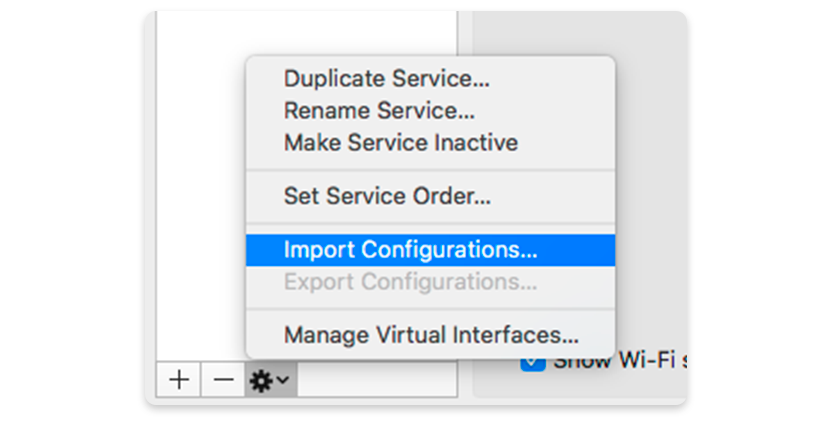Screen dimensions: 834x422
Task: Pick Make Service Inactive
Action: [x=400, y=142]
